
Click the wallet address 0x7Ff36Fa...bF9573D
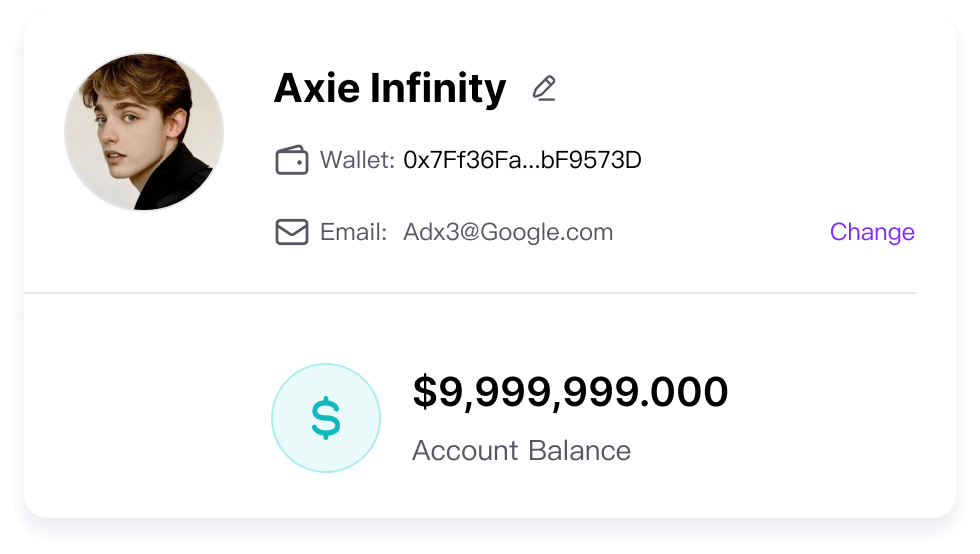pos(522,160)
